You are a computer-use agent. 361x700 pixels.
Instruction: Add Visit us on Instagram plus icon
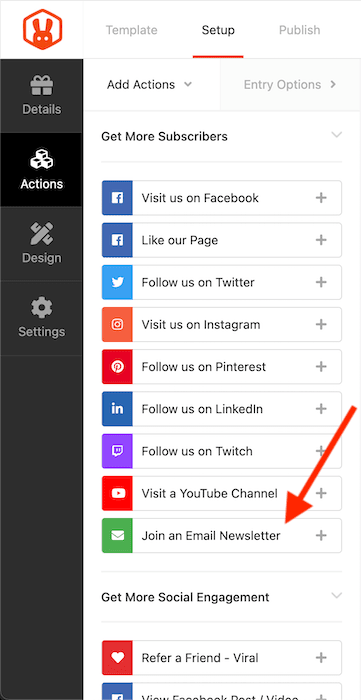pos(321,325)
